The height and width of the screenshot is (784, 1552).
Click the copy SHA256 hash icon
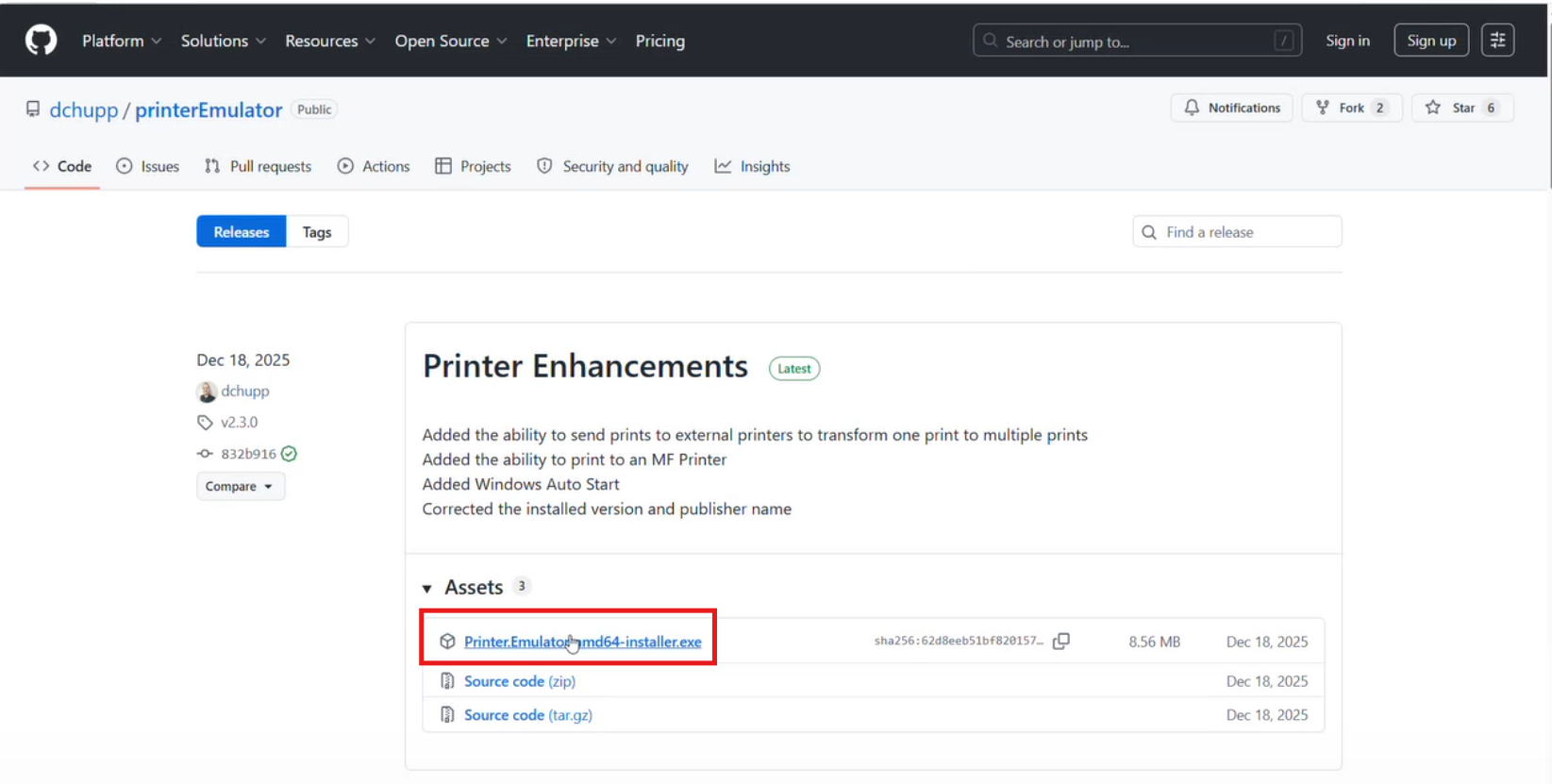[1061, 642]
